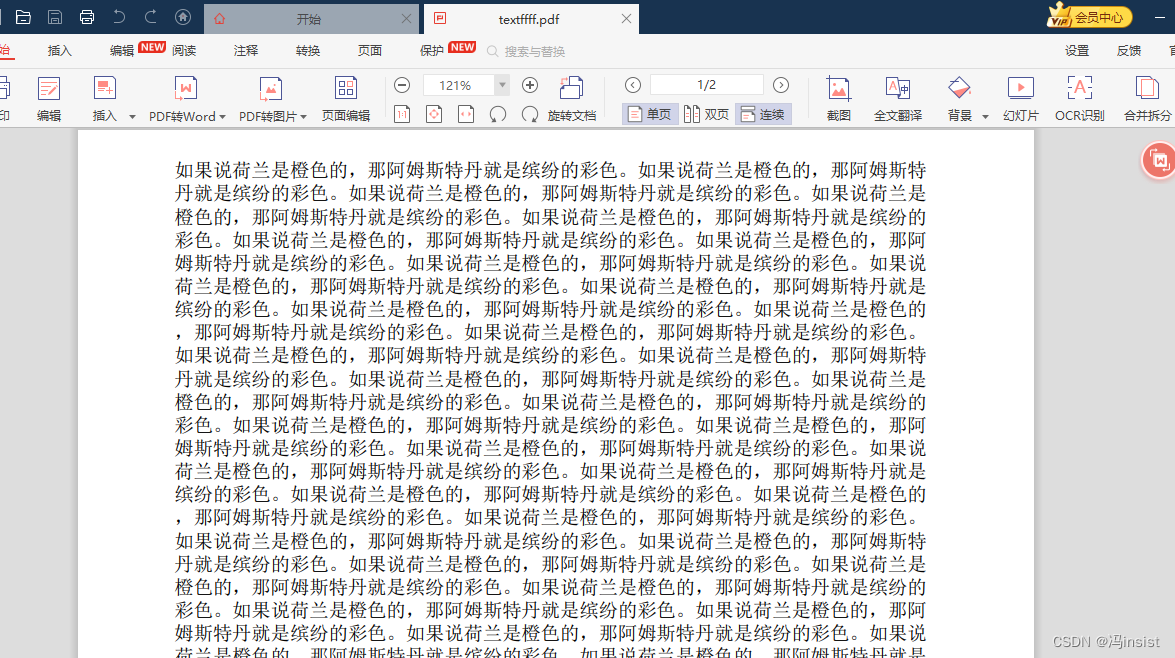Click the undo arrow icon

click(120, 17)
